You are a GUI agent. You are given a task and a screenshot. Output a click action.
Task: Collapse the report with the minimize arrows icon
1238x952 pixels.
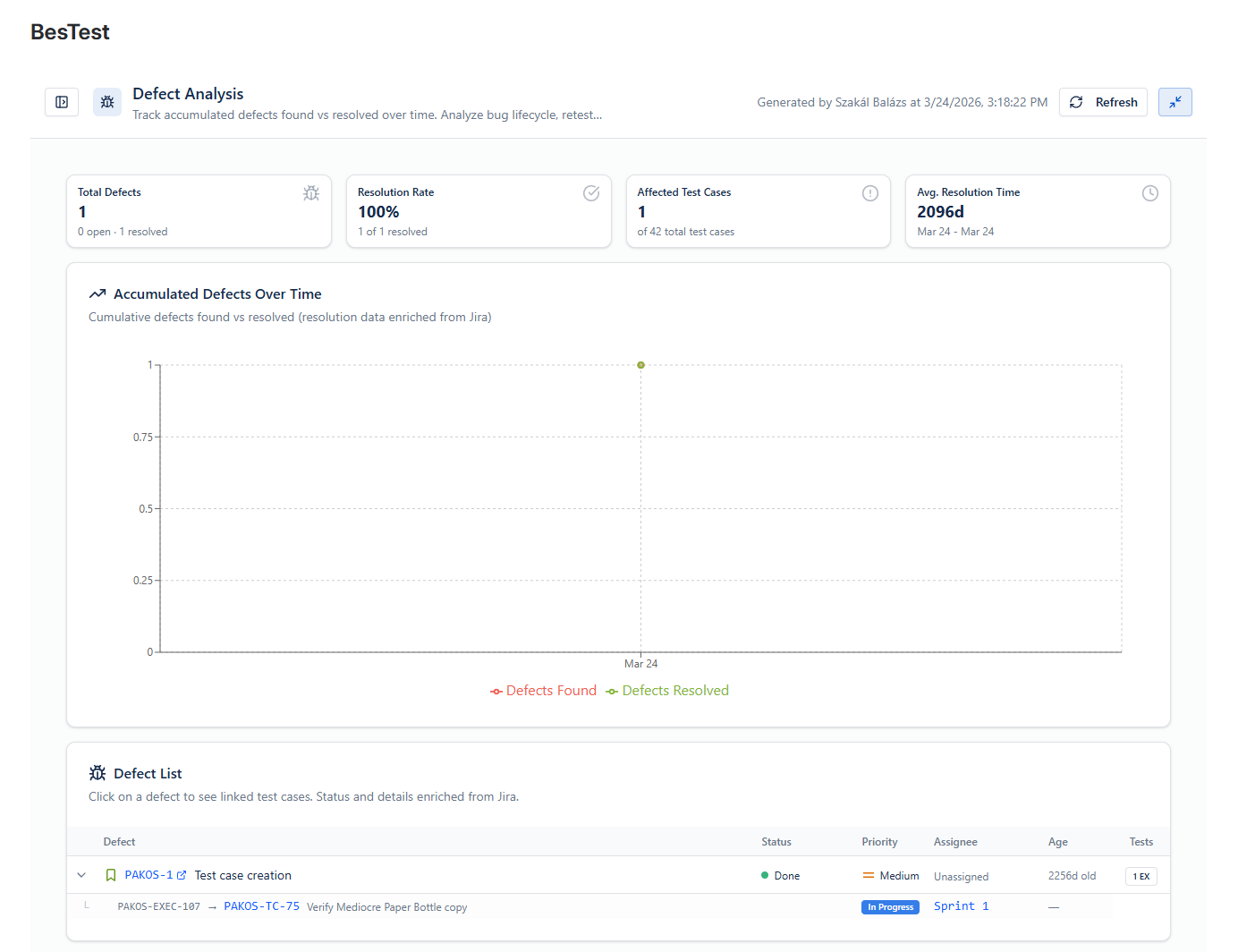[1174, 102]
